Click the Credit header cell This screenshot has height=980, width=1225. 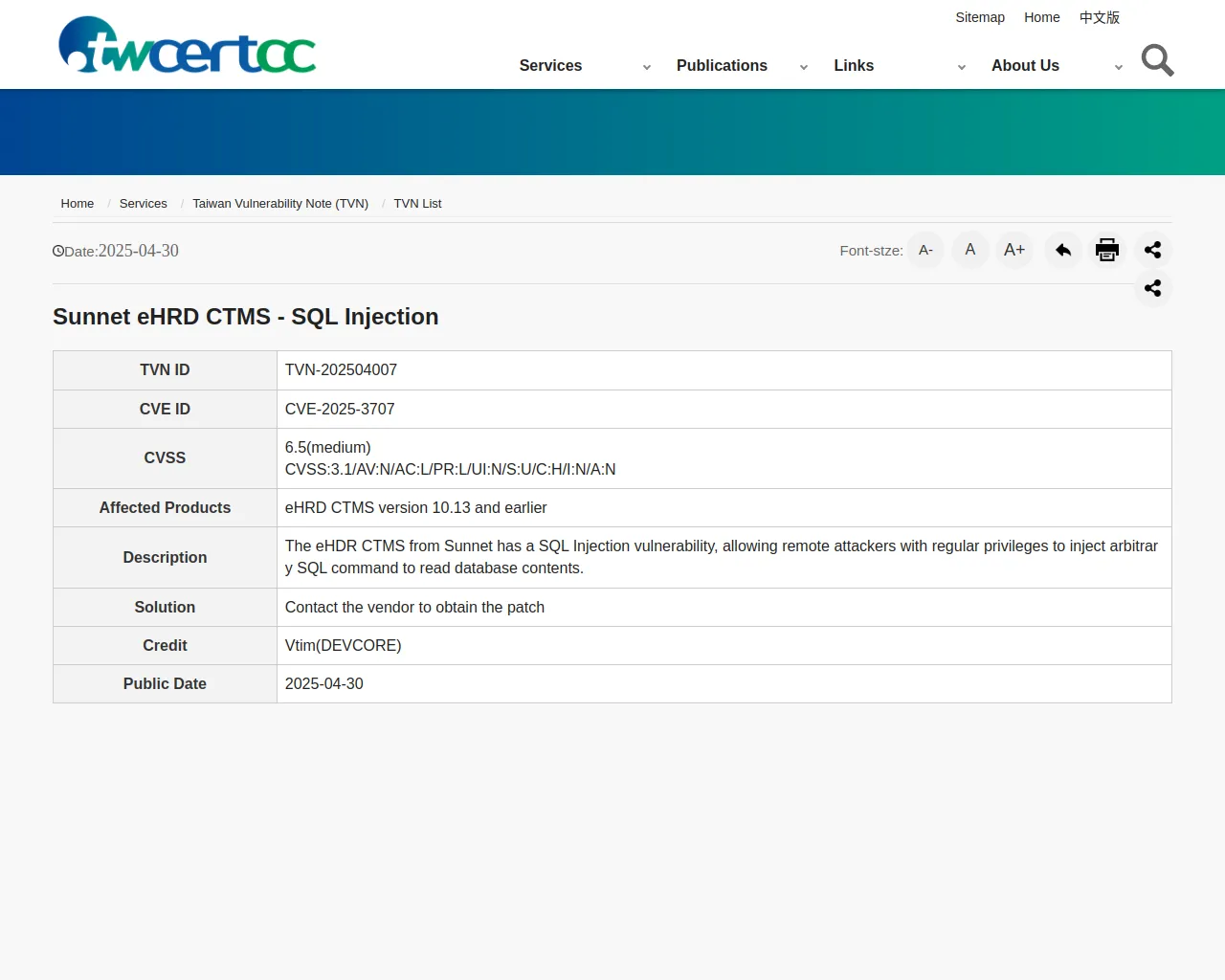(165, 645)
